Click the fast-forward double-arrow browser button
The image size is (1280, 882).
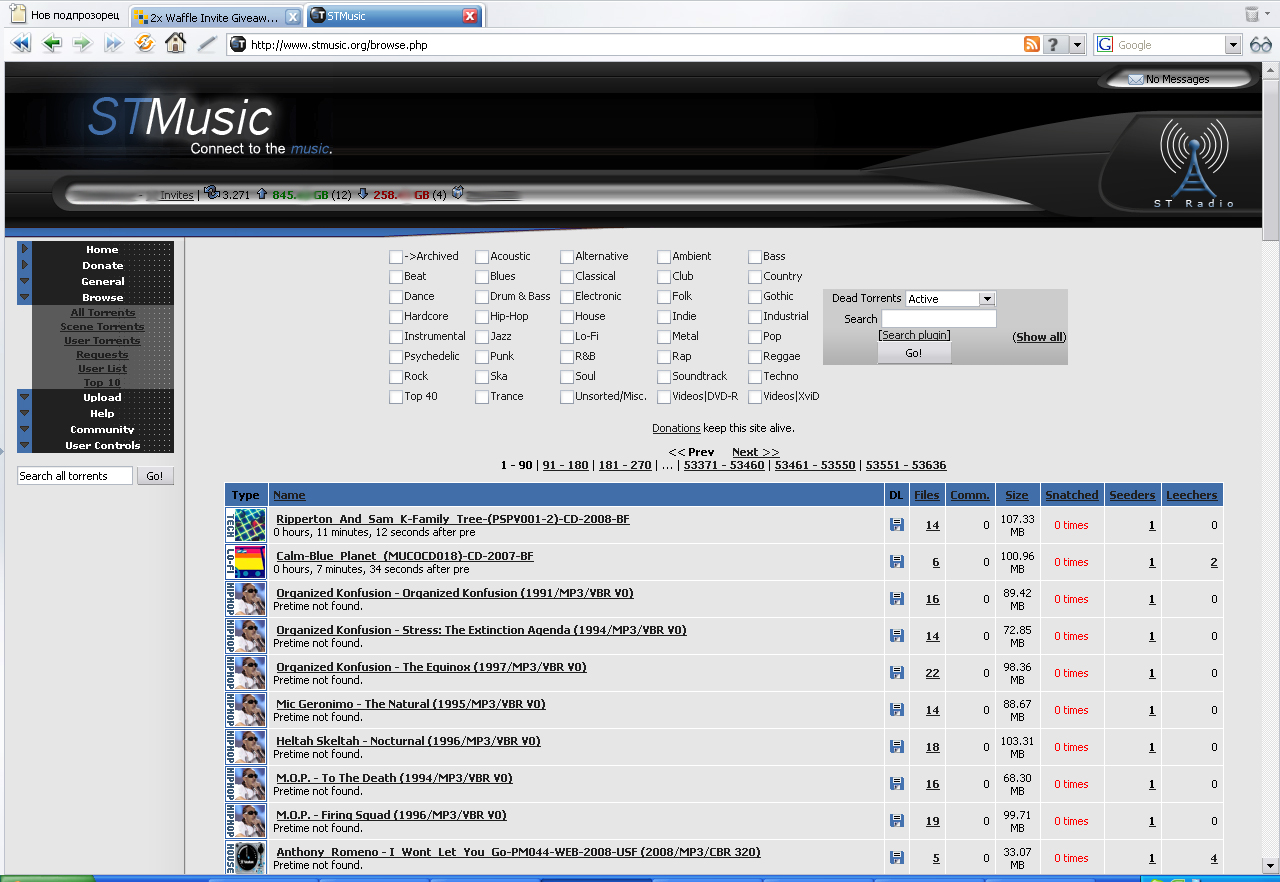[x=113, y=44]
